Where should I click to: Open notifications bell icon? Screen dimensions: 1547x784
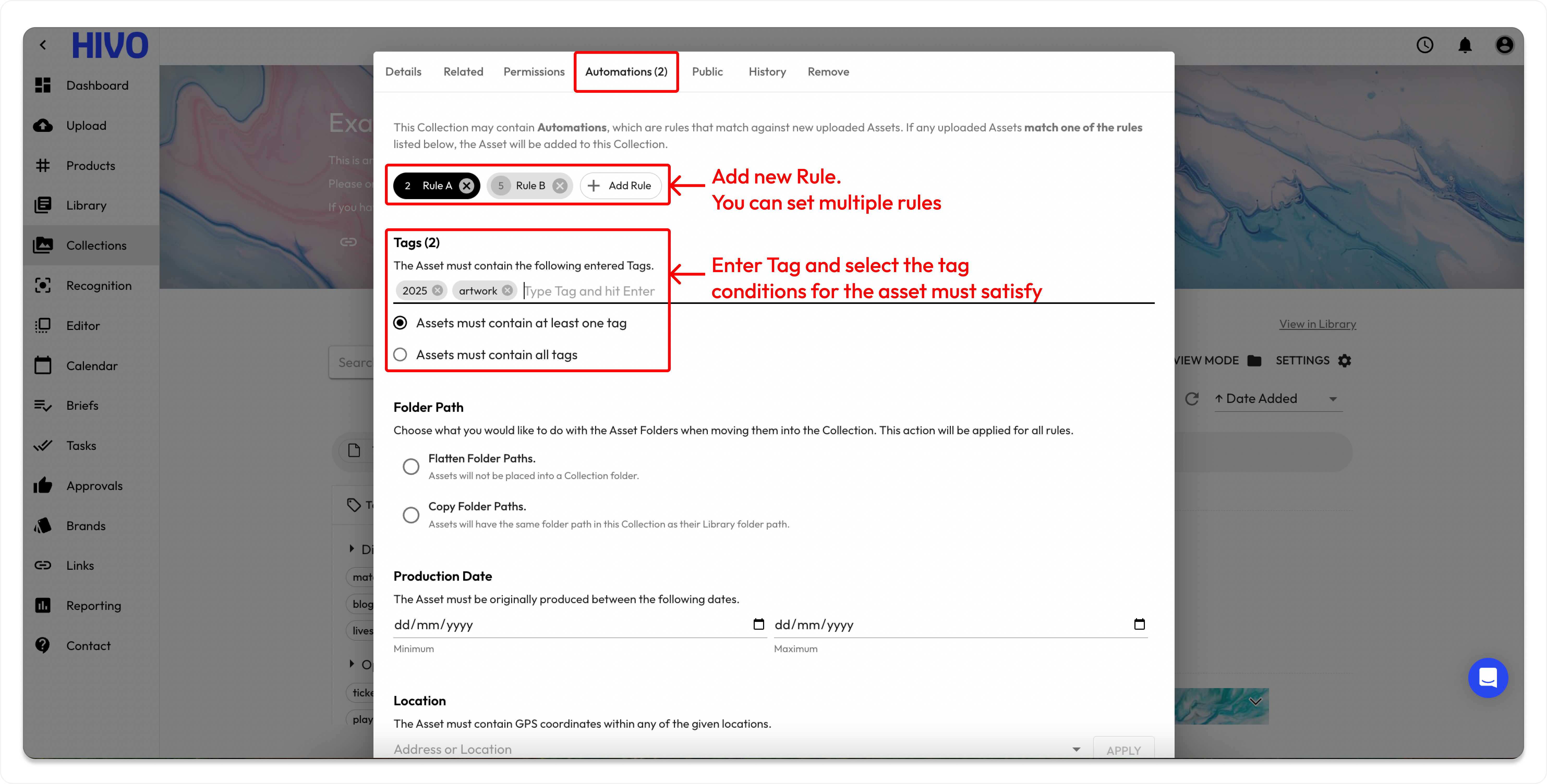(x=1465, y=45)
